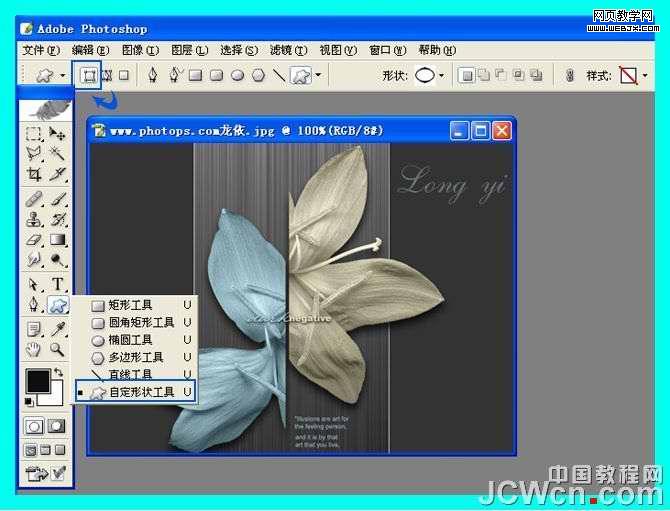Select the Clone Stamp tool
The height and width of the screenshot is (511, 670).
coord(33,220)
